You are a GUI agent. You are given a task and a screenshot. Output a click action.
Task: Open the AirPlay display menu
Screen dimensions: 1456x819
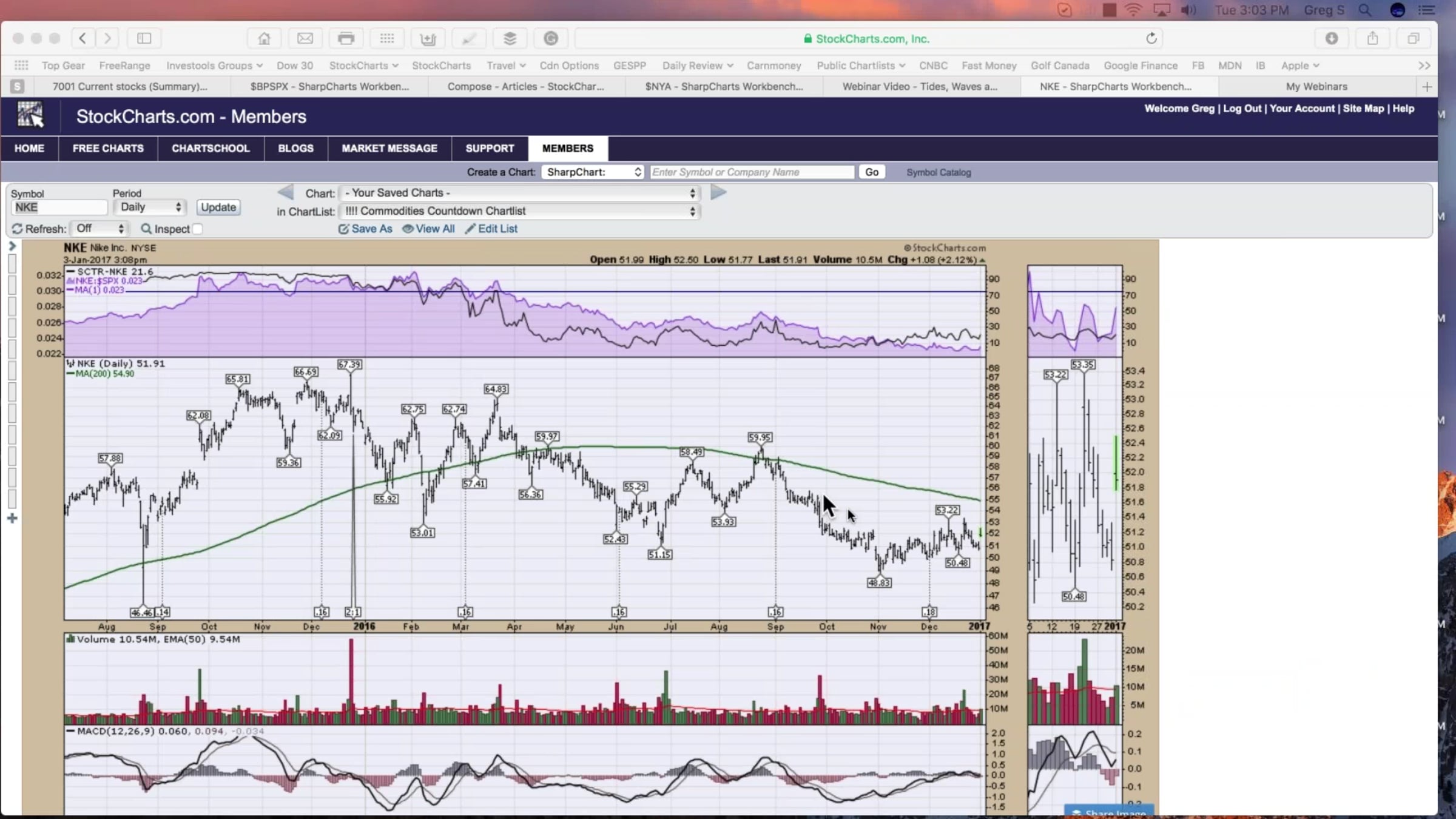tap(1162, 10)
